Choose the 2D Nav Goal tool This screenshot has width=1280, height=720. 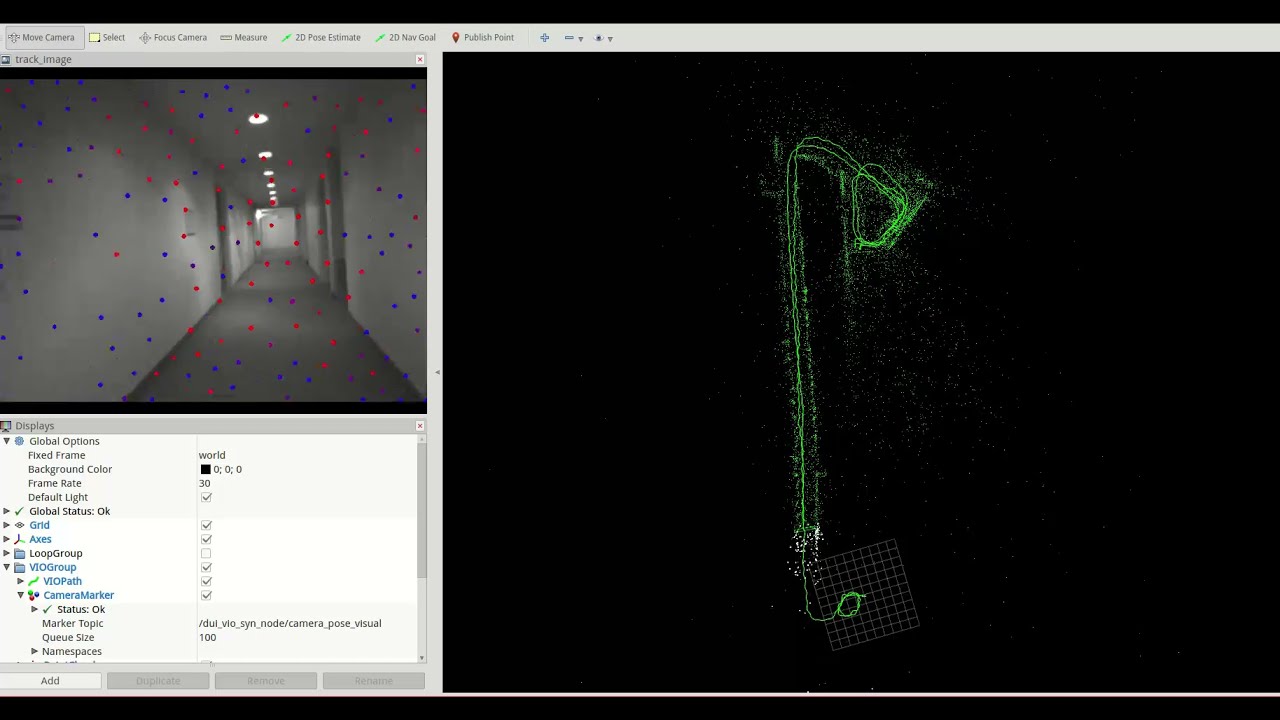point(405,38)
